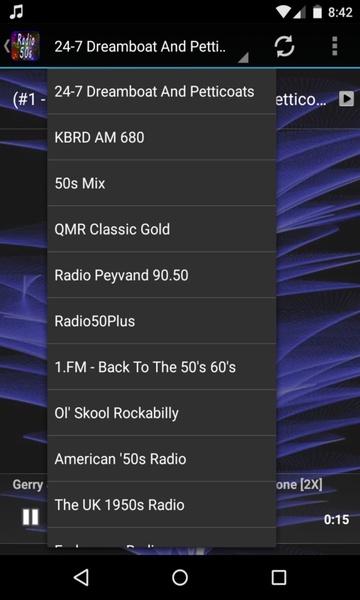Tap the Android home navigation button
Image resolution: width=360 pixels, height=600 pixels.
coord(180,577)
